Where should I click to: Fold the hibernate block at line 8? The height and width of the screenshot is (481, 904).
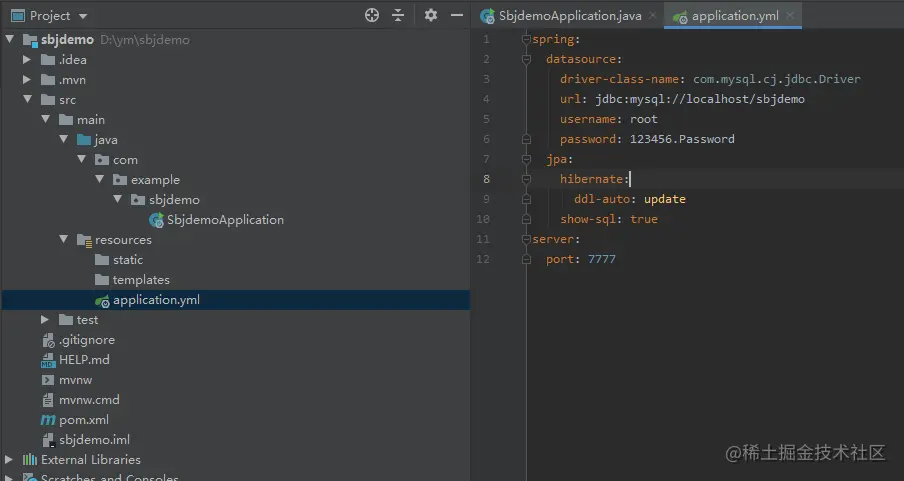click(526, 179)
